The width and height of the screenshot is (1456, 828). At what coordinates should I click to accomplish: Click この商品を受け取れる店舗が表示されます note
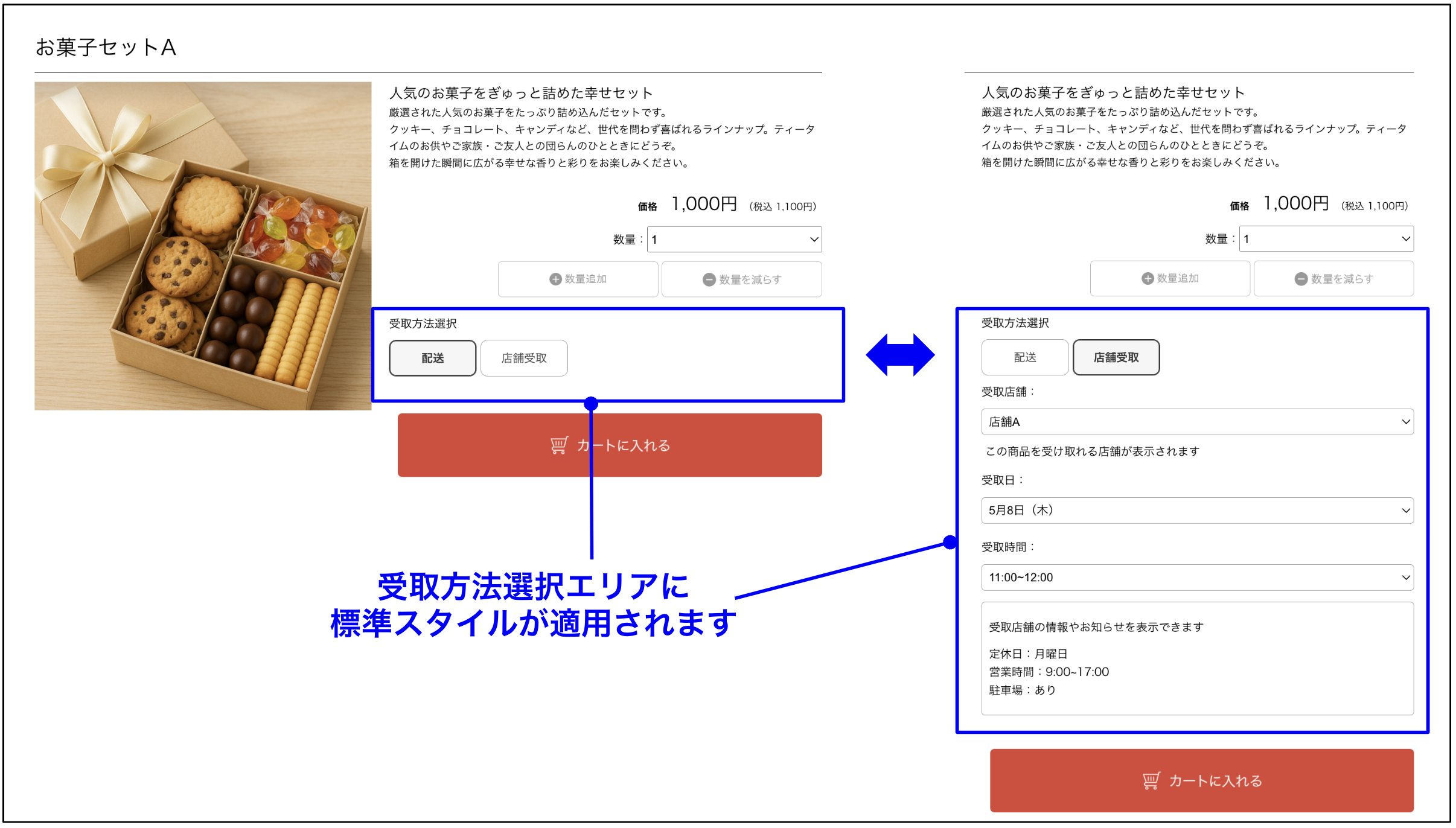[1093, 451]
